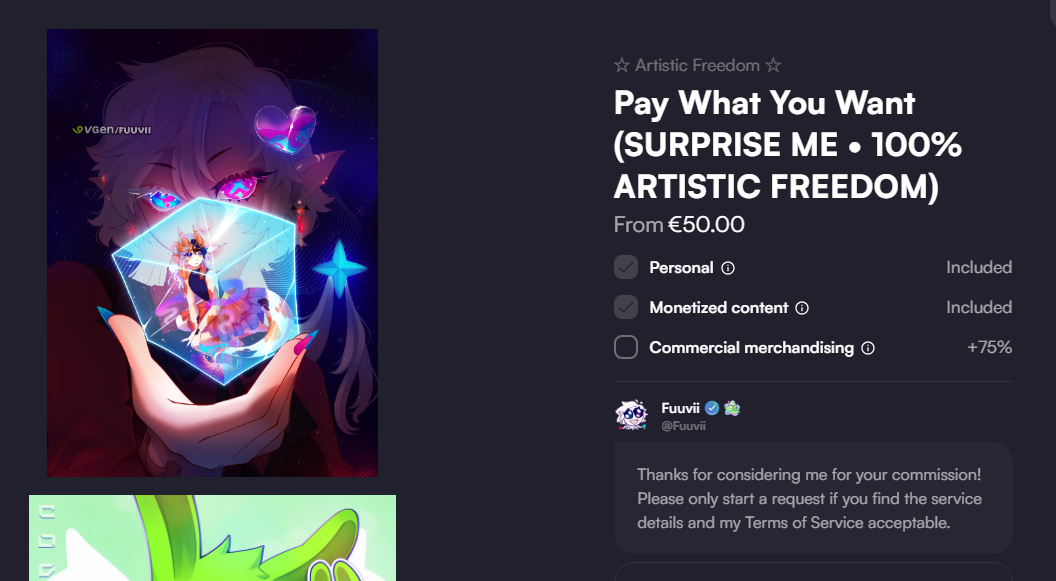This screenshot has height=581, width=1056.
Task: Open the main cube artwork image
Action: pos(212,252)
